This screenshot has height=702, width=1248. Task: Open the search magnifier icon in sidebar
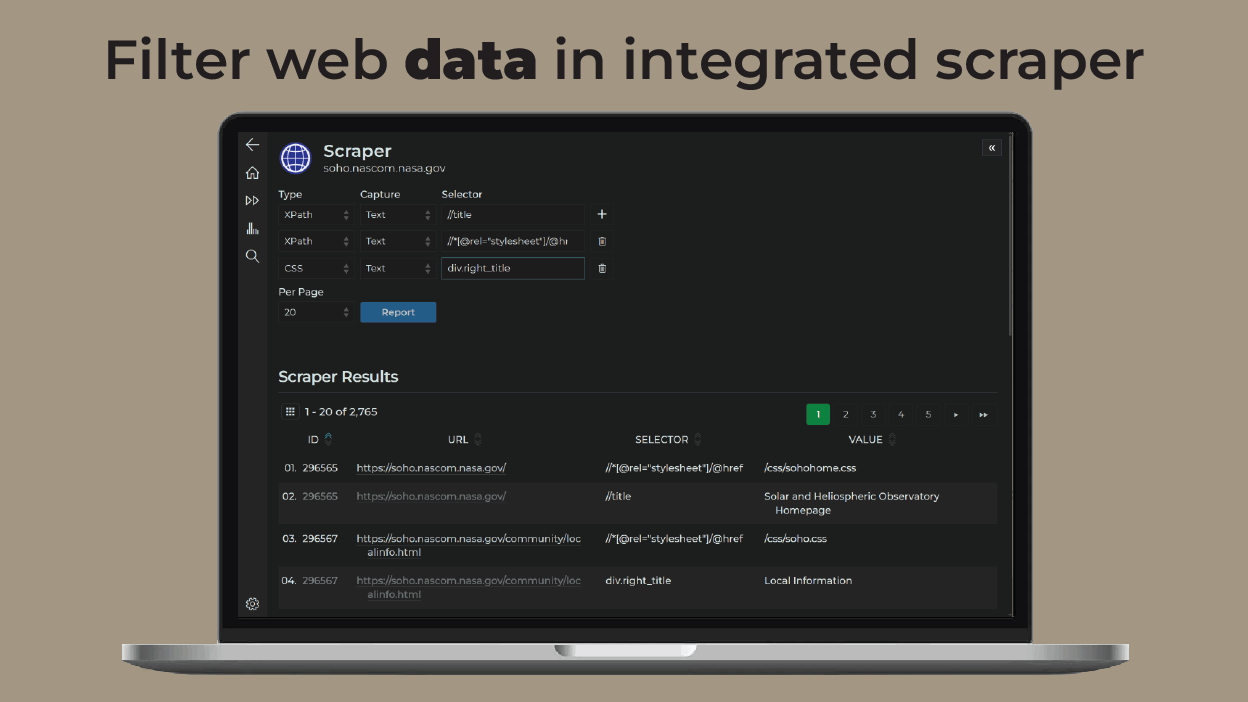(x=252, y=256)
